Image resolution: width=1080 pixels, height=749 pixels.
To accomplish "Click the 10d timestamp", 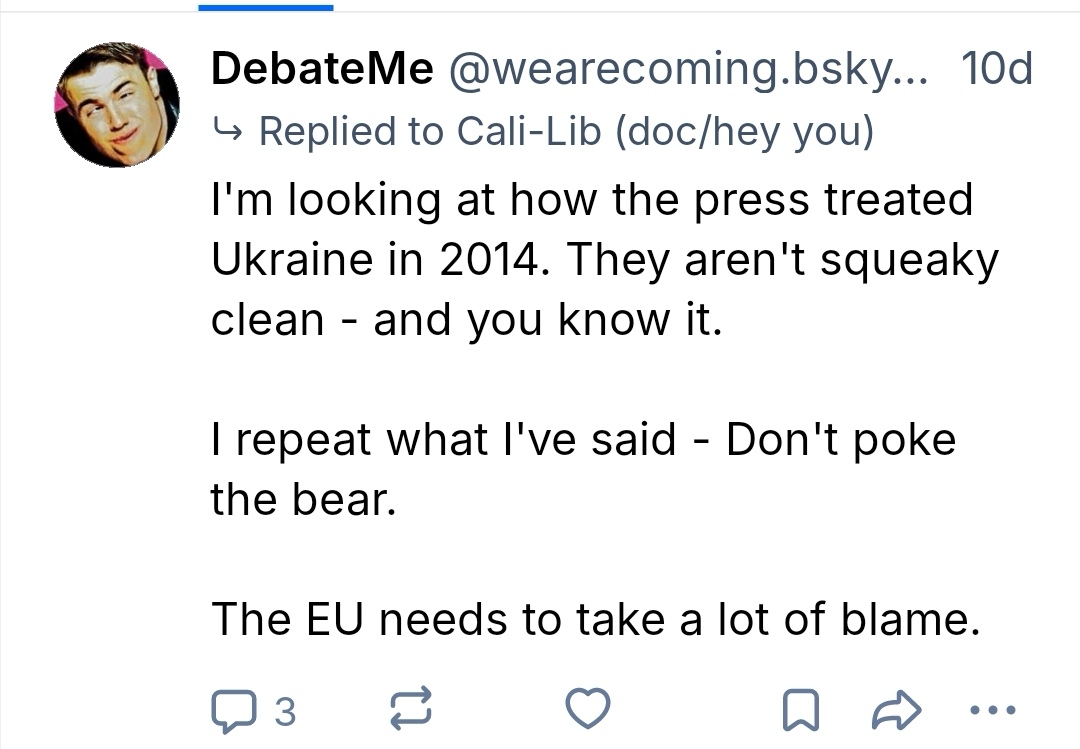I will pos(995,70).
